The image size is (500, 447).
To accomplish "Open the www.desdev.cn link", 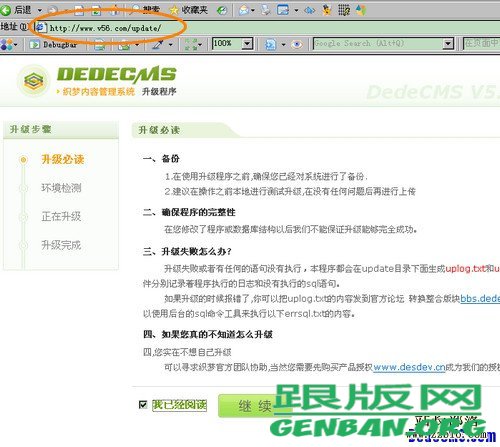I will [409, 367].
